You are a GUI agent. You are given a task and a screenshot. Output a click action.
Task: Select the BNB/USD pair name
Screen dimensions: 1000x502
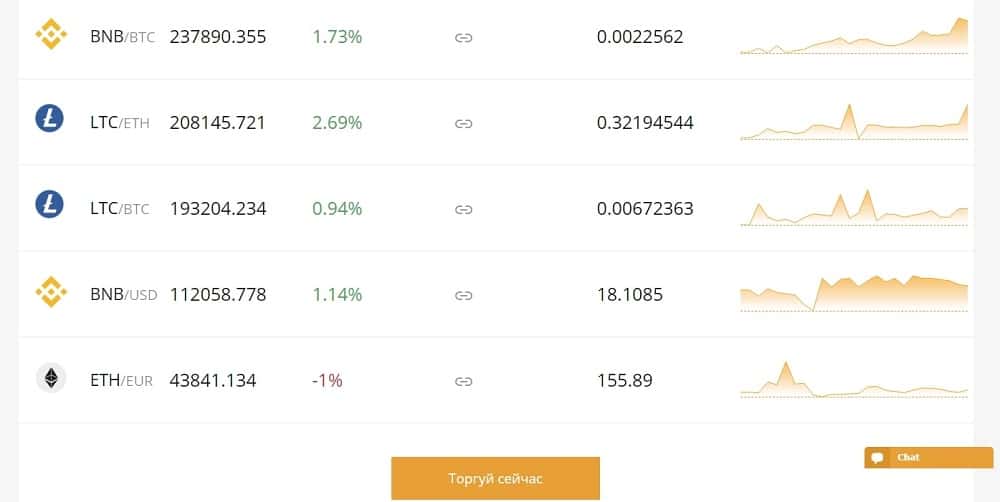pyautogui.click(x=123, y=295)
